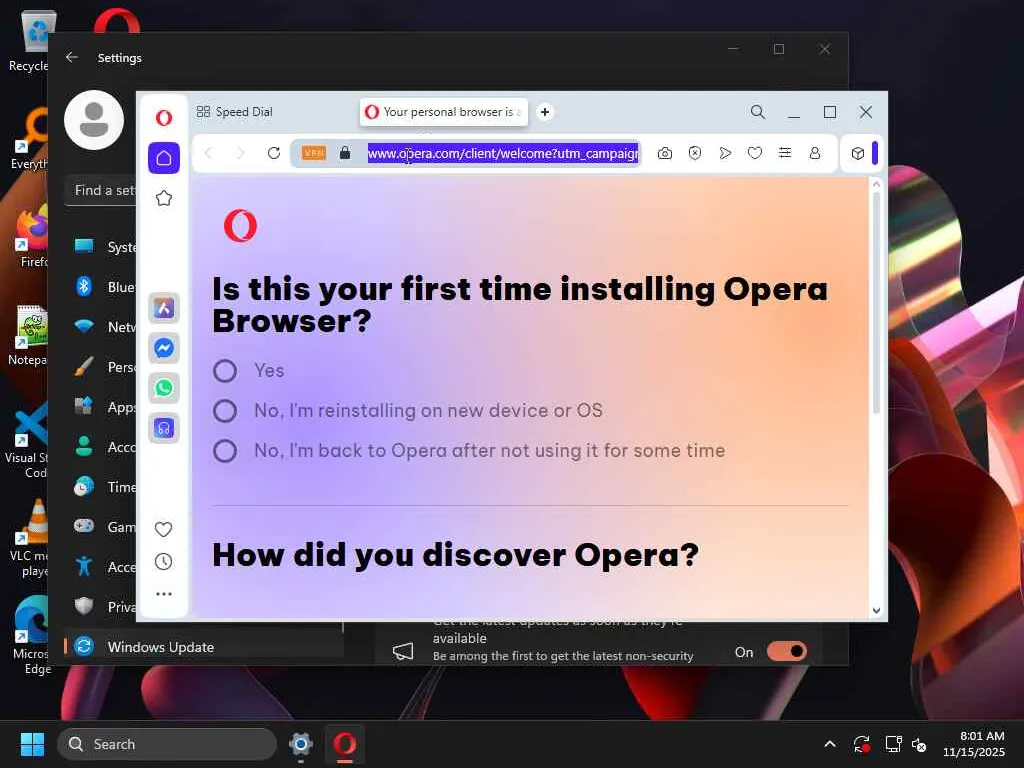
Task: Open a new tab with the plus button
Action: click(545, 112)
